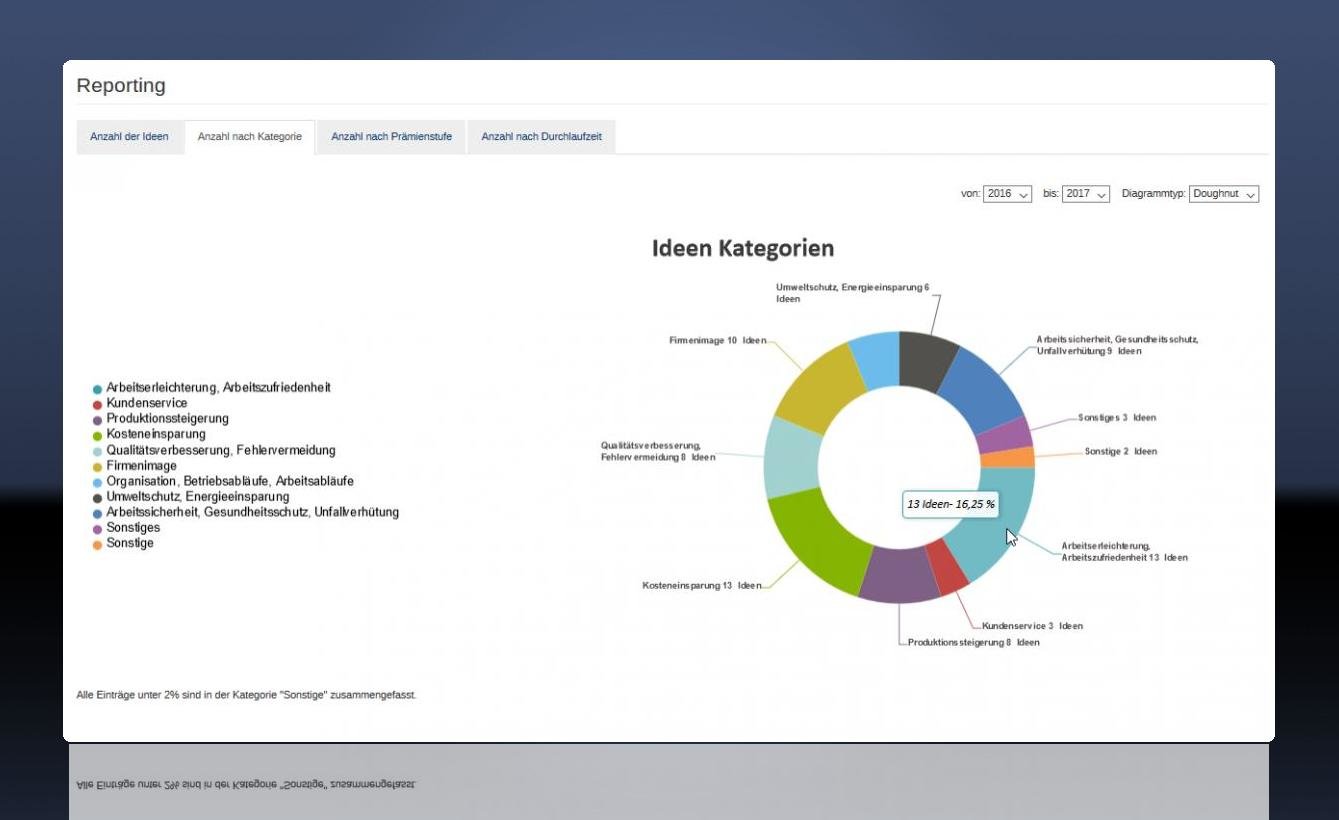Open the Diagrammtyp Doughnut dropdown
The image size is (1339, 820).
pos(1224,194)
